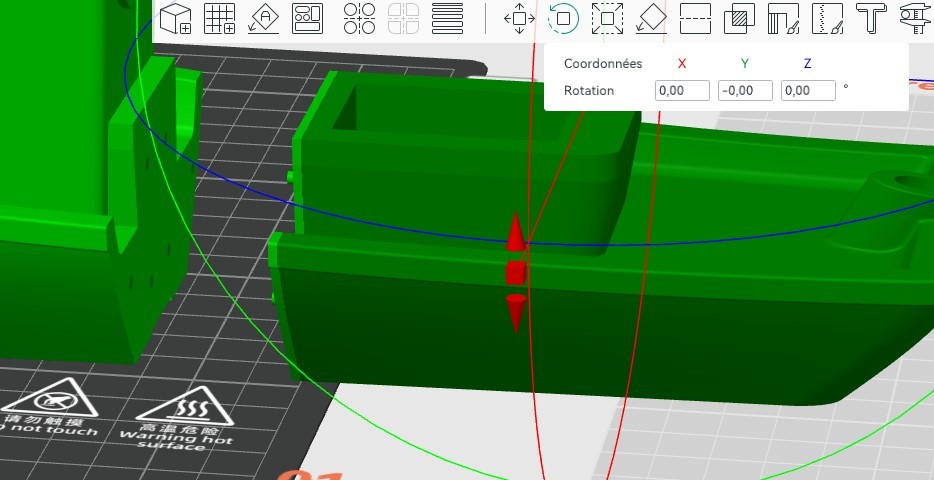934x480 pixels.
Task: Choose the Lay on face tool
Action: (651, 18)
